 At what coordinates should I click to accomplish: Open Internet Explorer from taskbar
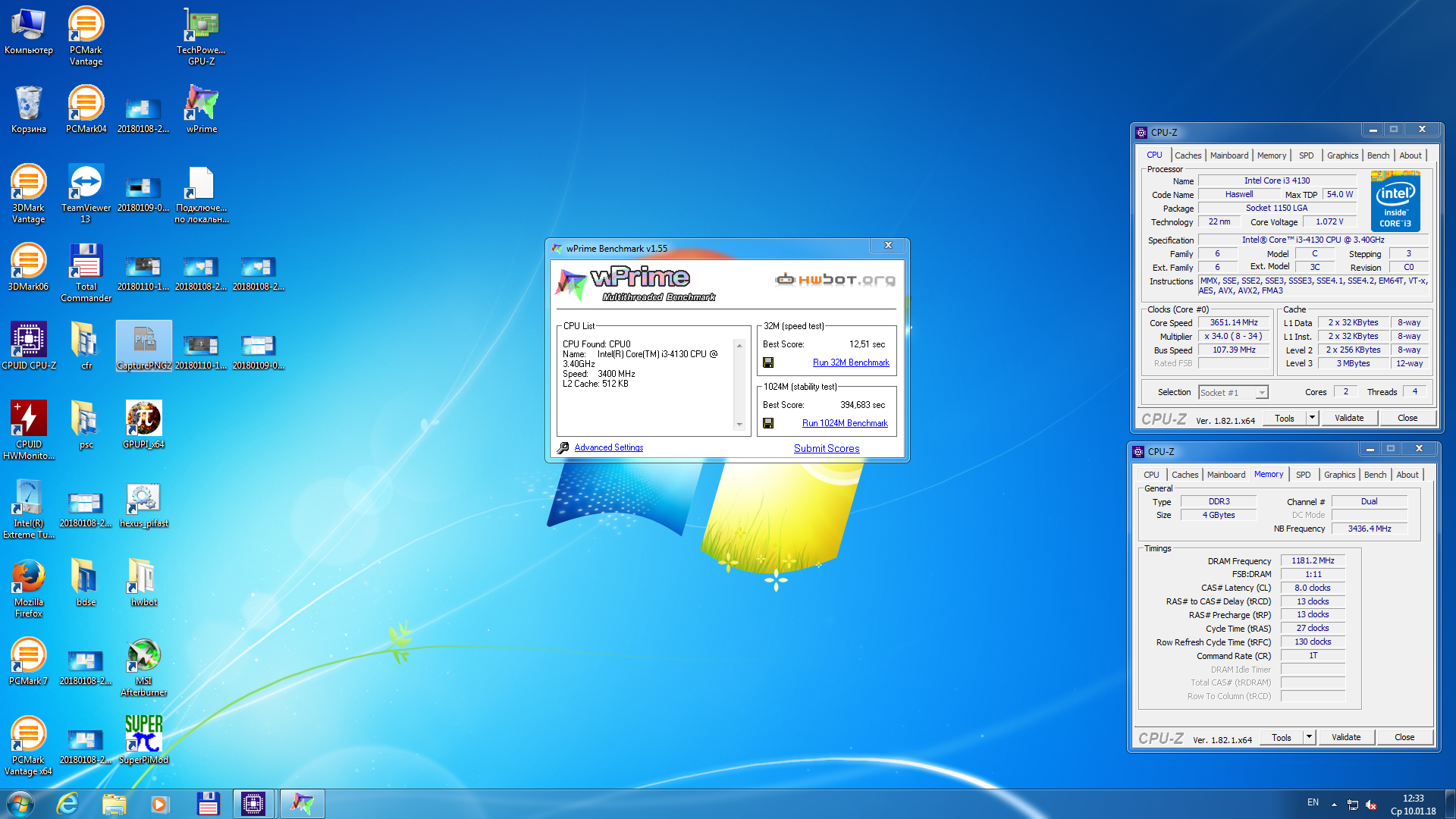click(x=67, y=804)
